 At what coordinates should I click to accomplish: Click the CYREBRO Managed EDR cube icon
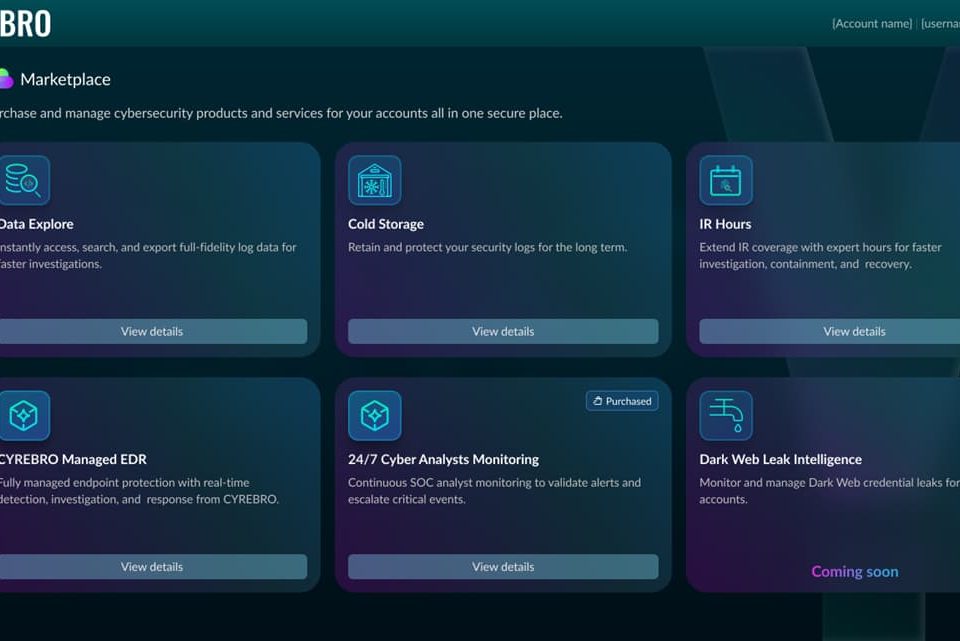[23, 416]
